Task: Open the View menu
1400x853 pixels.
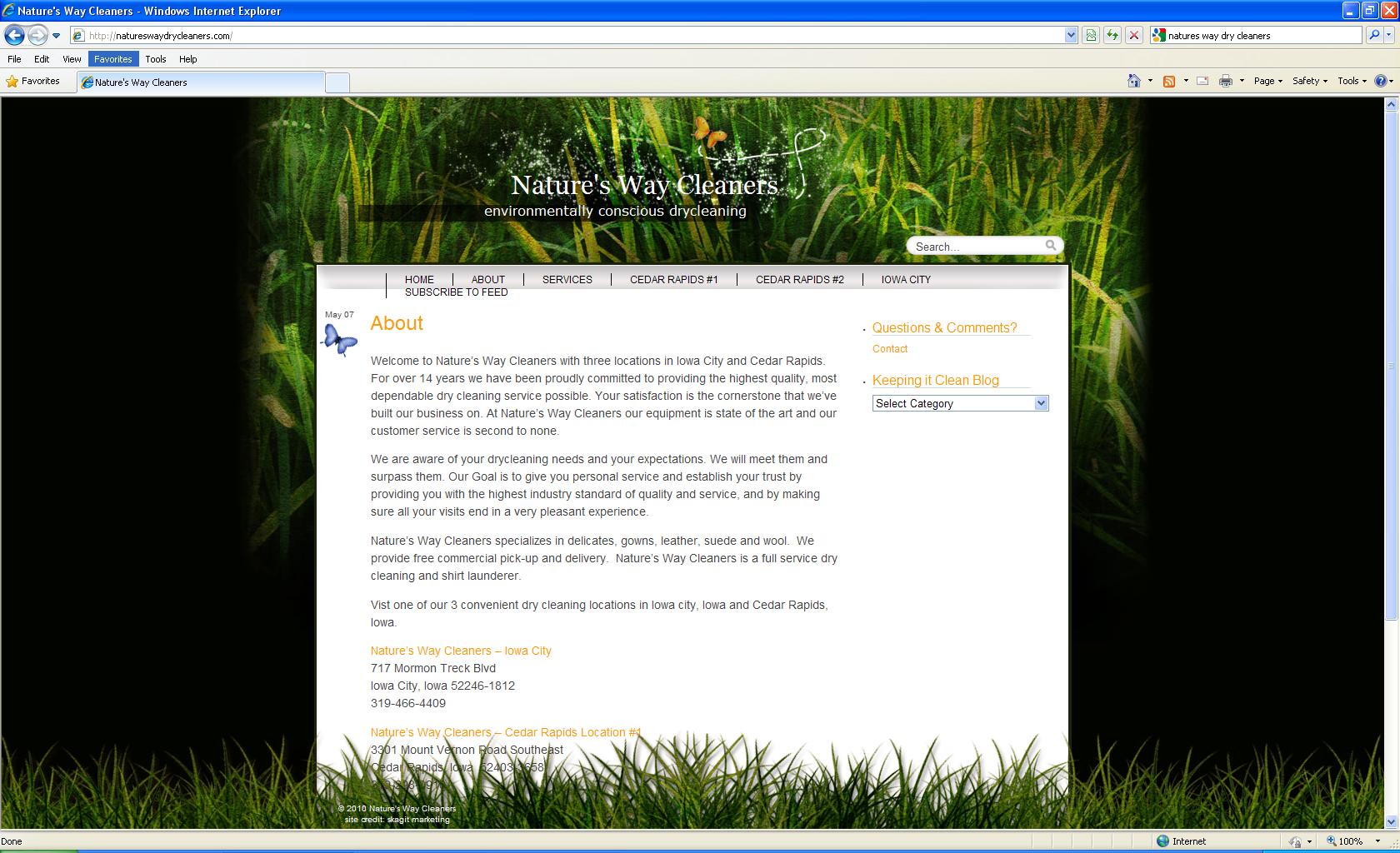Action: tap(72, 59)
